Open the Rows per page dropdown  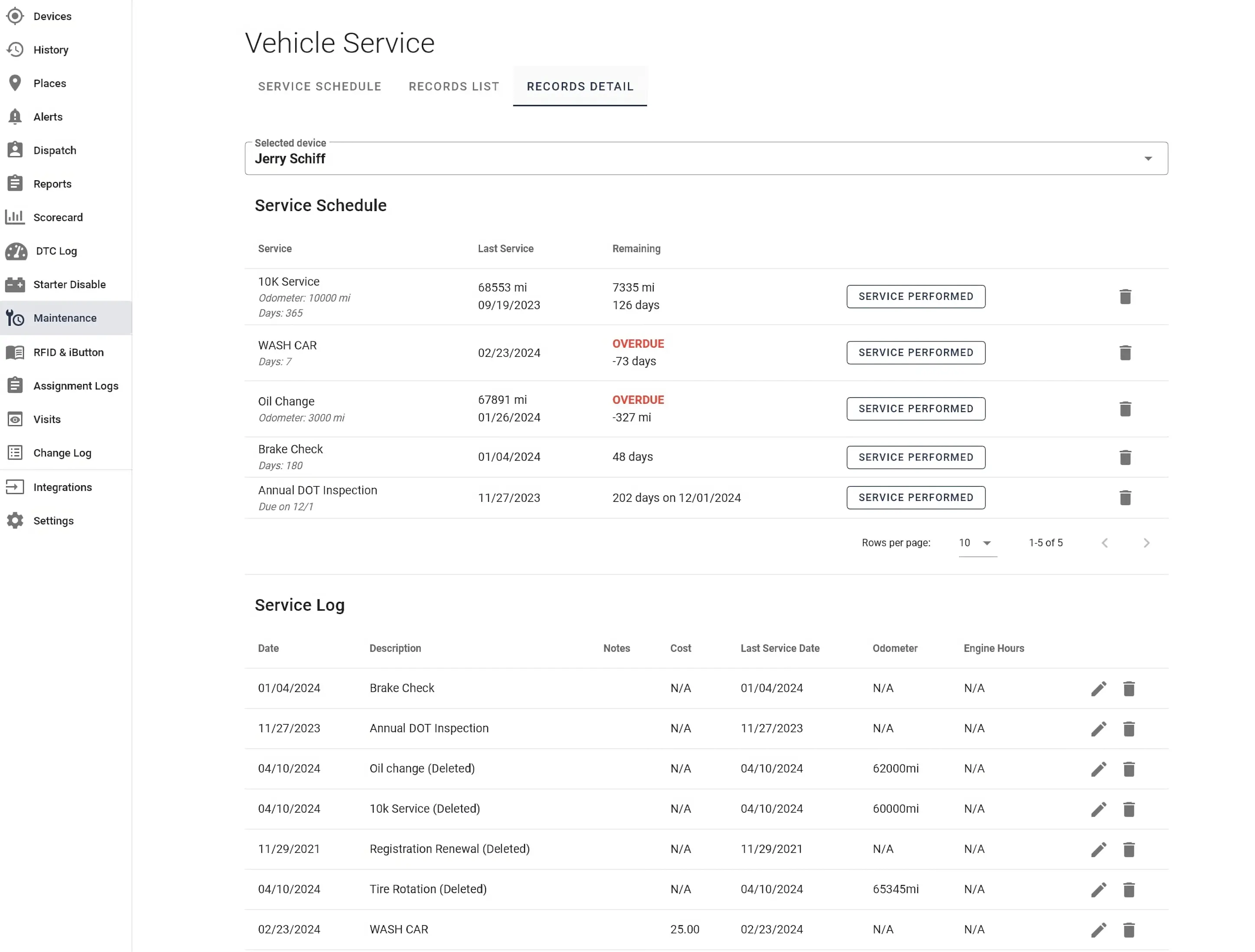[977, 543]
